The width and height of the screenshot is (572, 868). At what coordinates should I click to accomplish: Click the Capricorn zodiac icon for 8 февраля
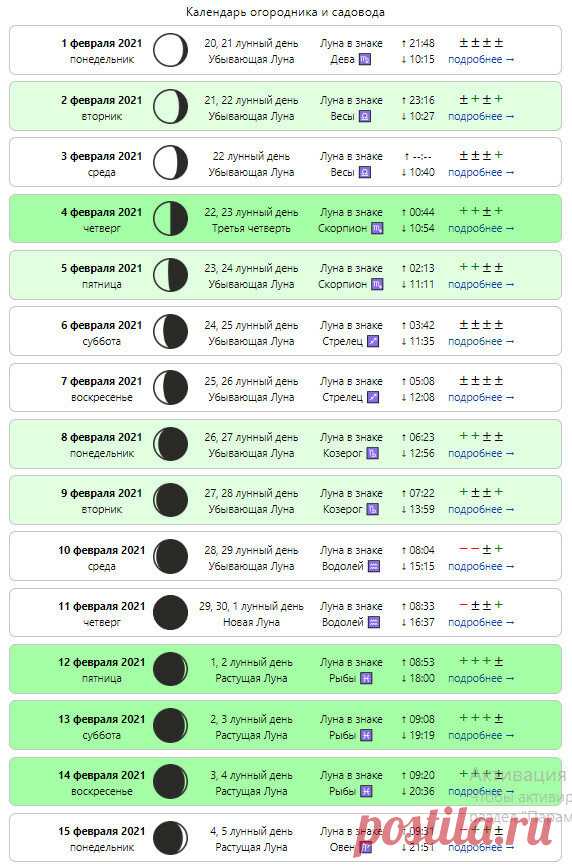coord(373,453)
